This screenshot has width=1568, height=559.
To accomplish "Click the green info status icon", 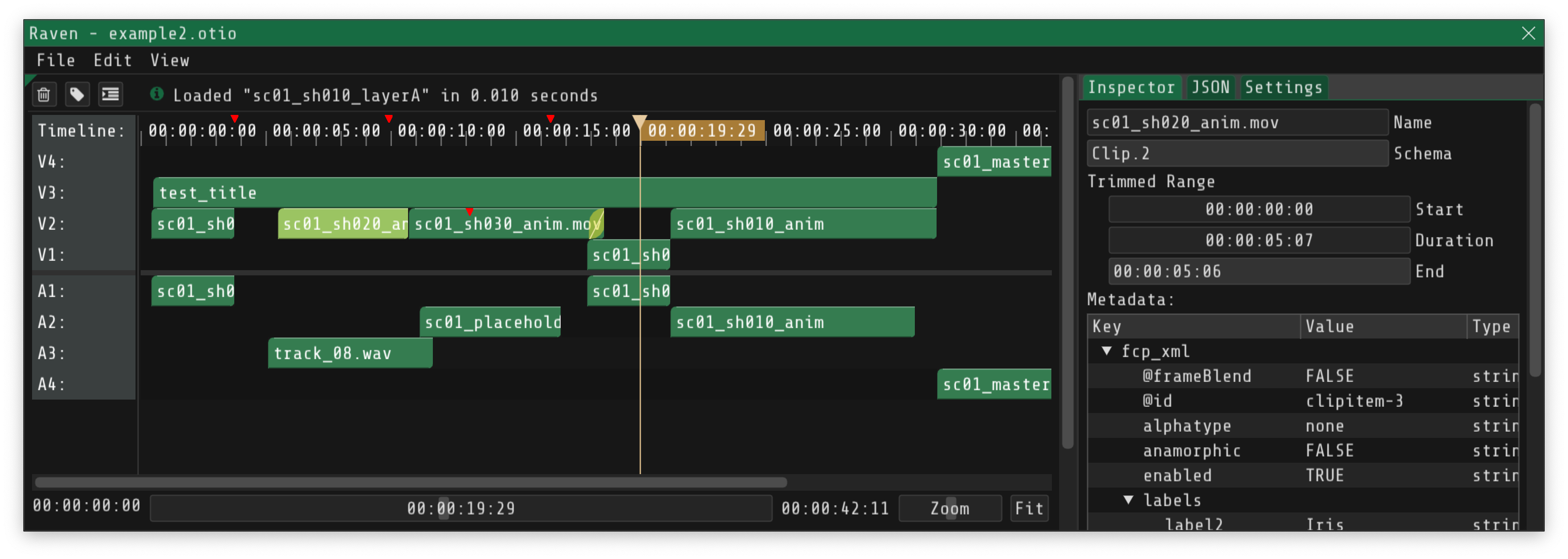I will pyautogui.click(x=157, y=94).
